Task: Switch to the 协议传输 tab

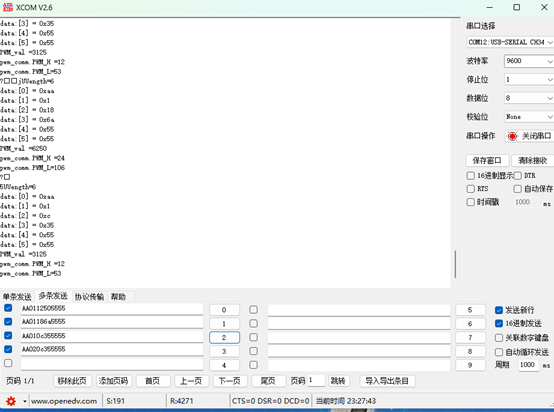Action: click(x=89, y=297)
